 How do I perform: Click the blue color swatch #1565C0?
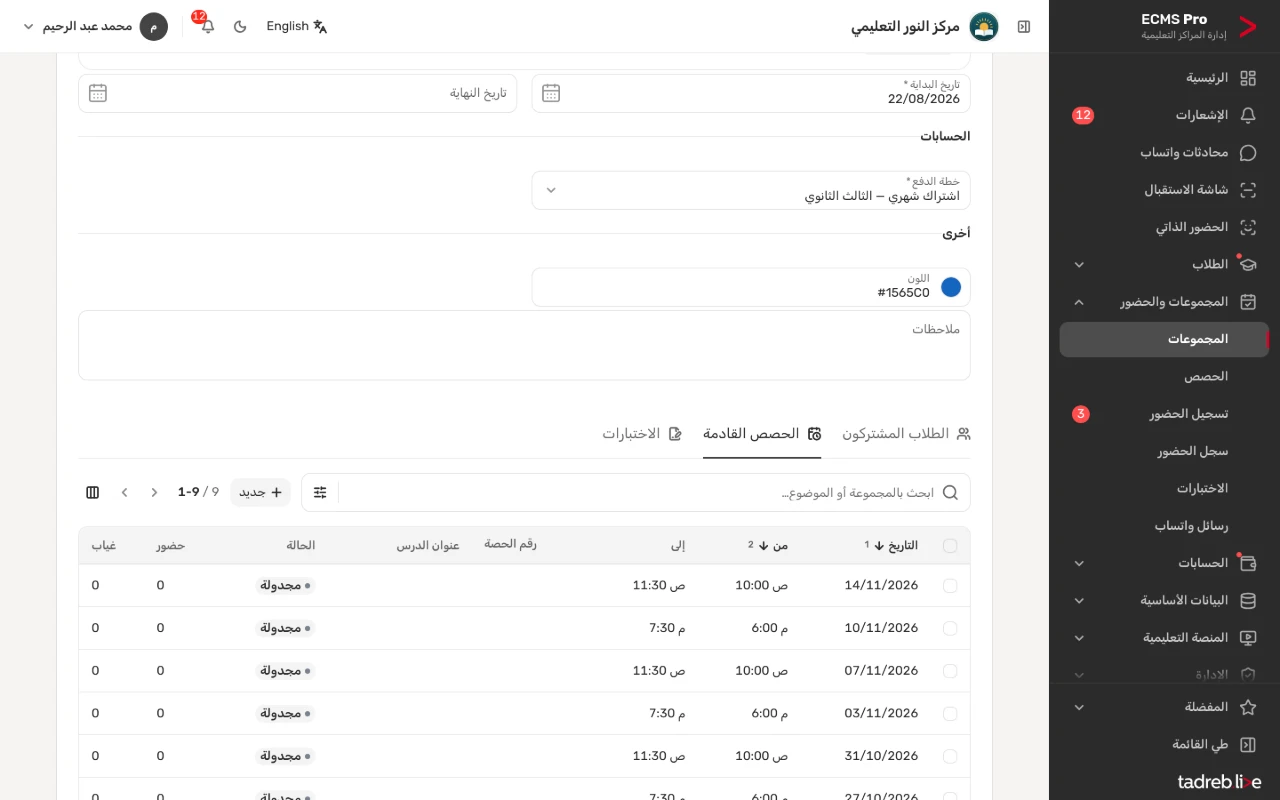pyautogui.click(x=951, y=287)
